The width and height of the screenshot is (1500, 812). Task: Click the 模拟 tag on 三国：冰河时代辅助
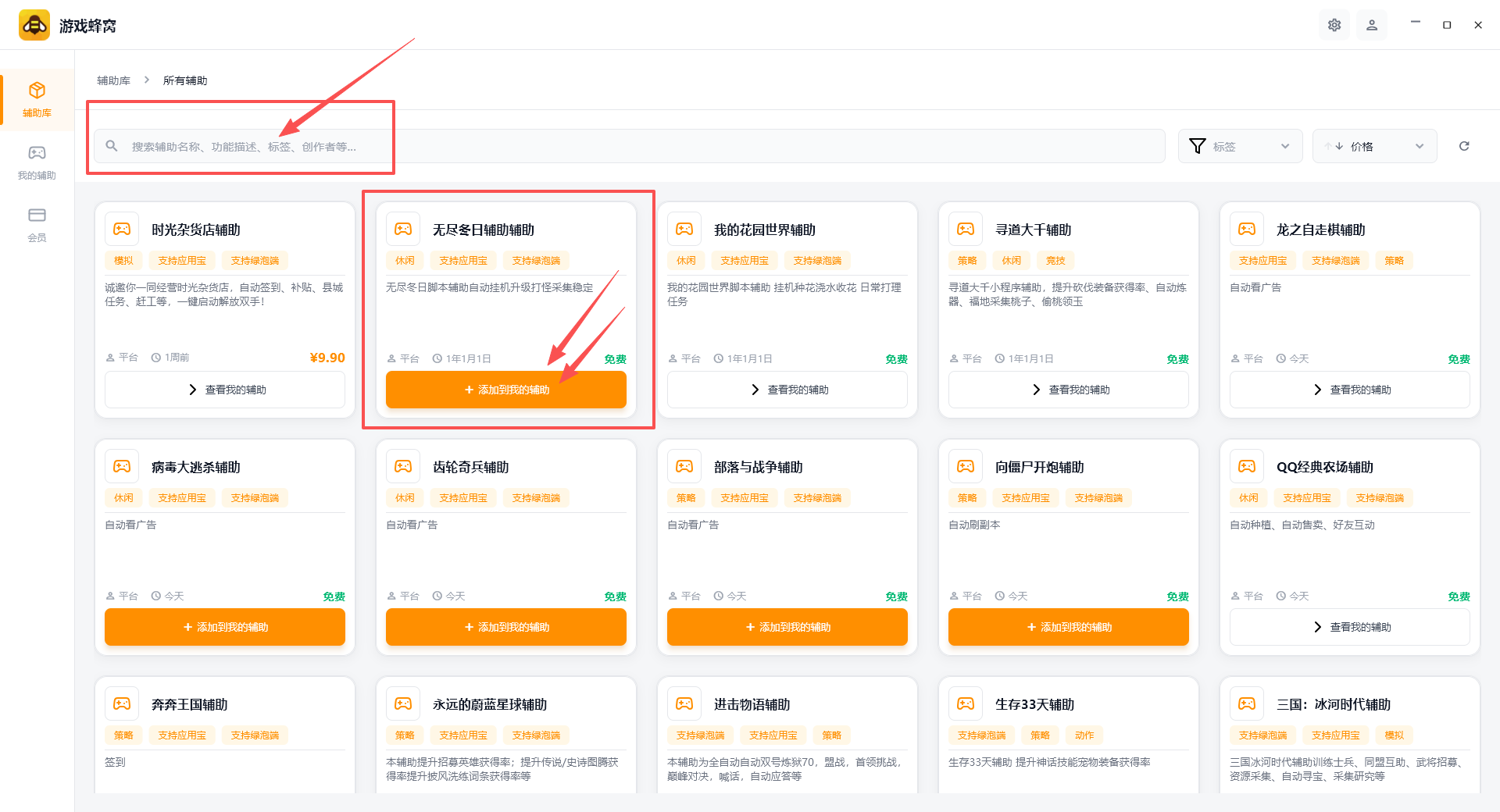coord(1394,735)
